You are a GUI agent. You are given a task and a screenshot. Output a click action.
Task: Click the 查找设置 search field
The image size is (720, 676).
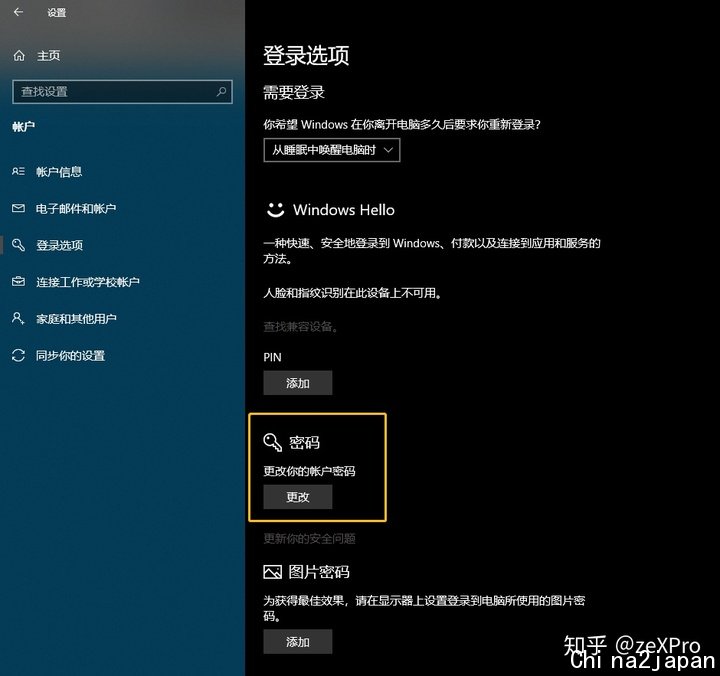pos(122,91)
